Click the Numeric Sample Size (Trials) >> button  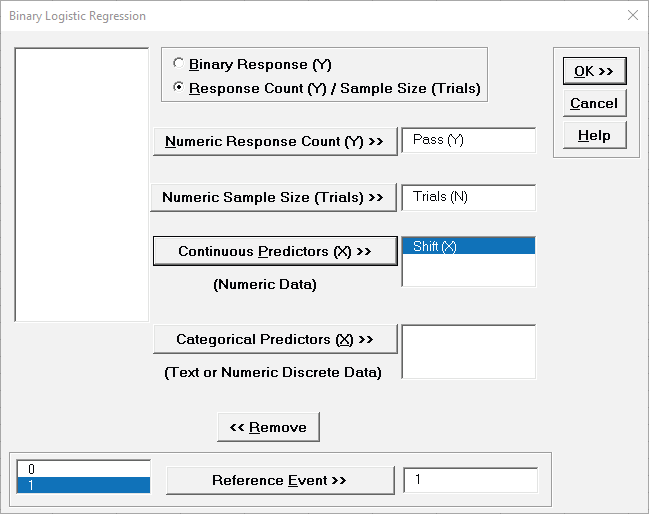point(273,197)
